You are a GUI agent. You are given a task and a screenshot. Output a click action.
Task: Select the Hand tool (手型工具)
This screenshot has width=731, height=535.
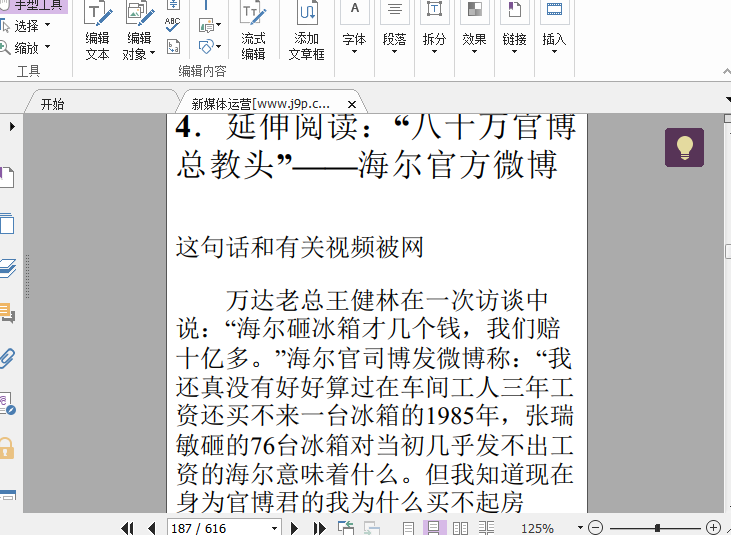pyautogui.click(x=33, y=6)
